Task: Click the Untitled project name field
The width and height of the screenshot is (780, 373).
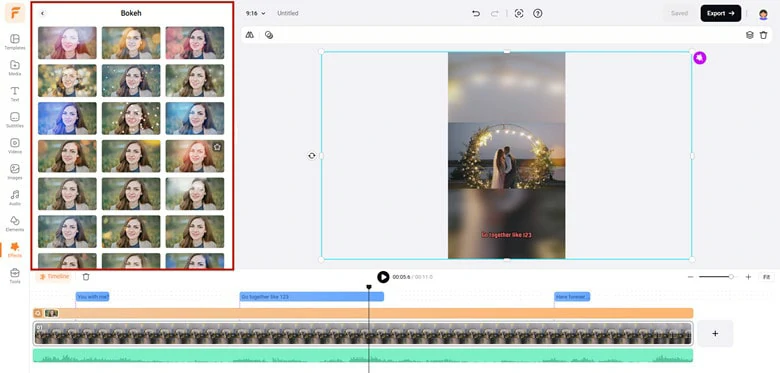Action: 288,13
